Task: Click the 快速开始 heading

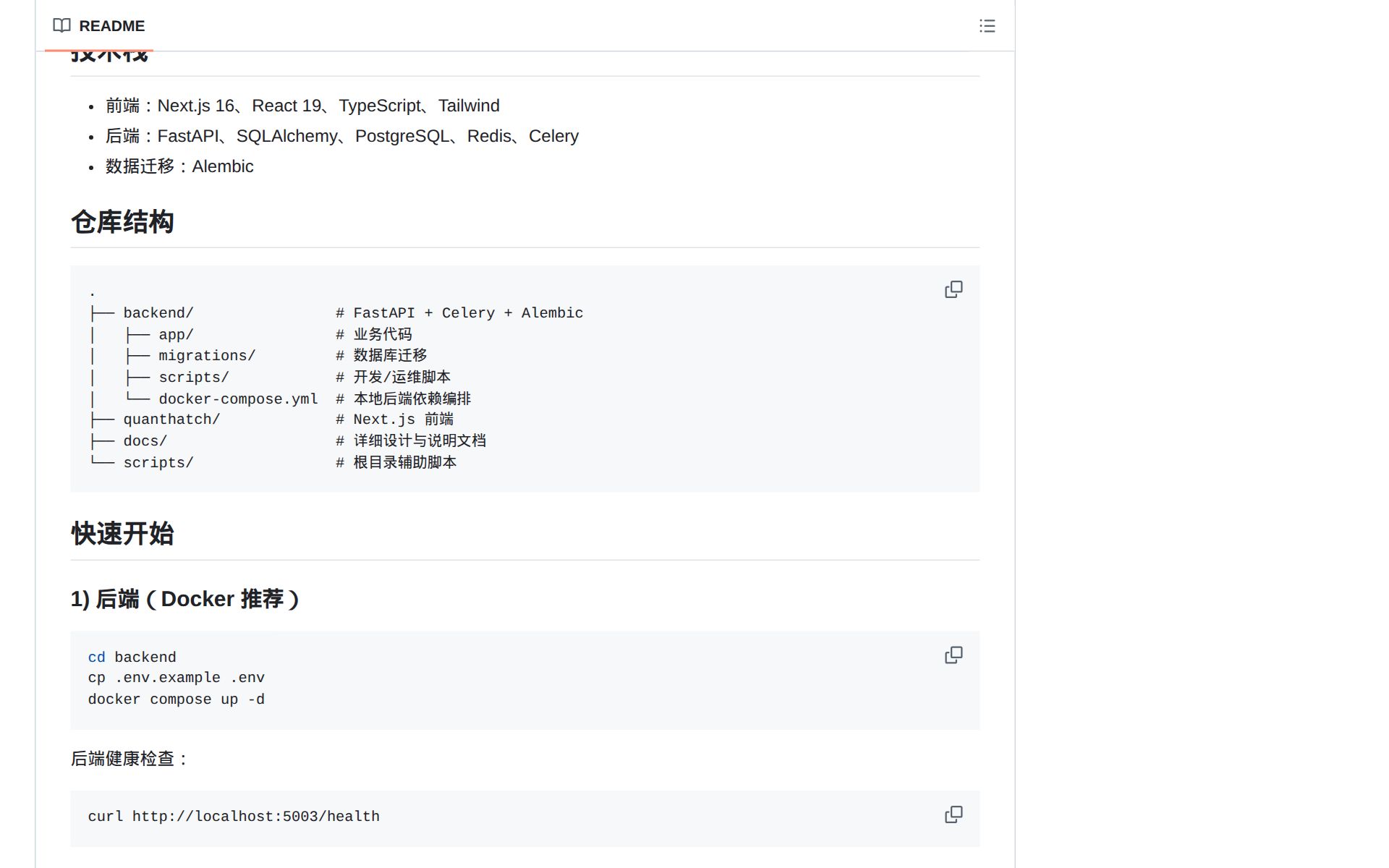Action: 122,534
